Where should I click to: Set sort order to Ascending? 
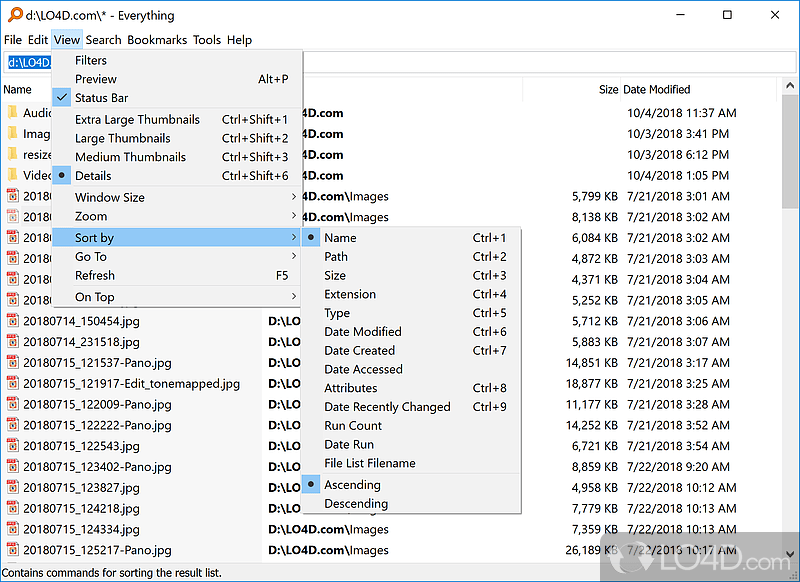point(411,485)
